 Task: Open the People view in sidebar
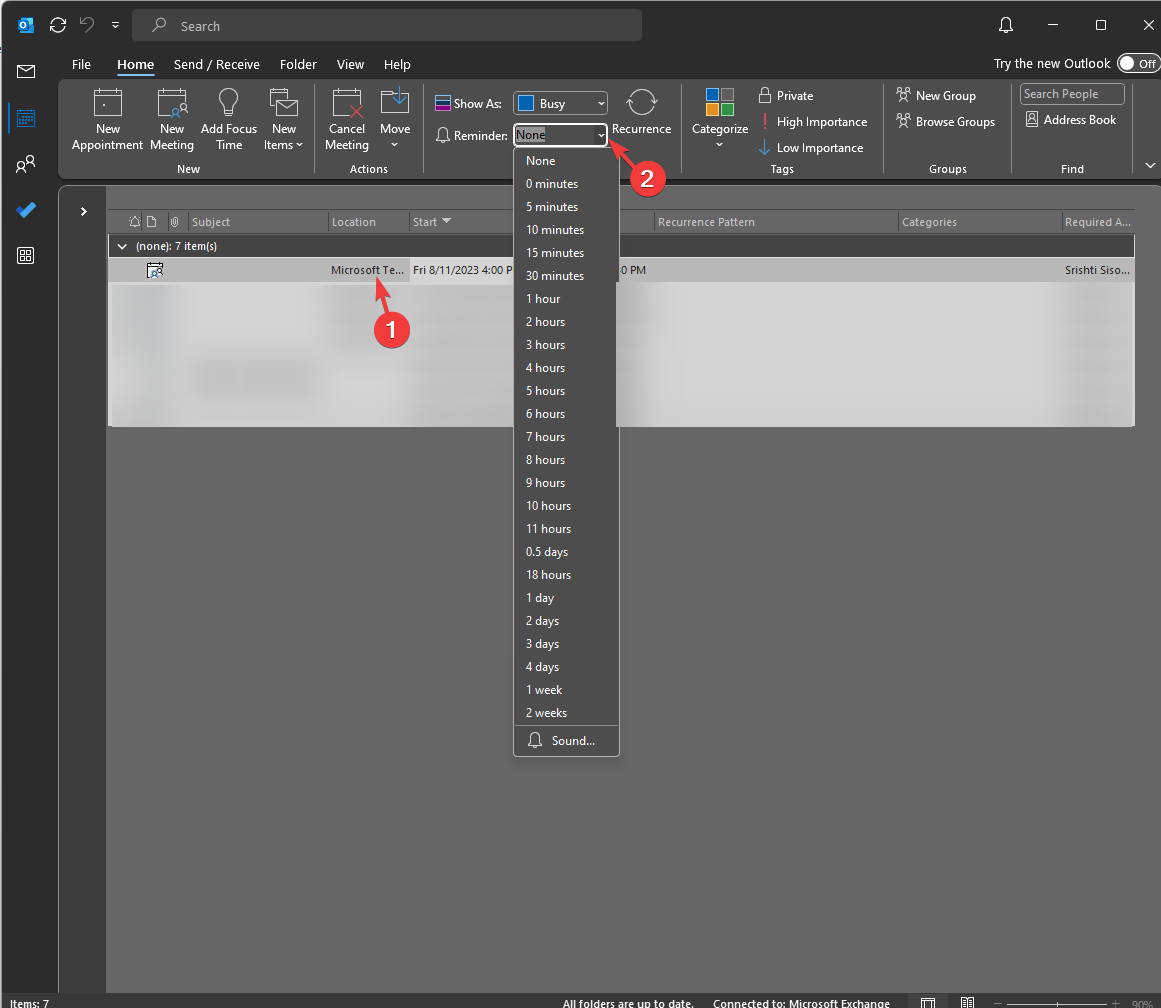(x=26, y=164)
